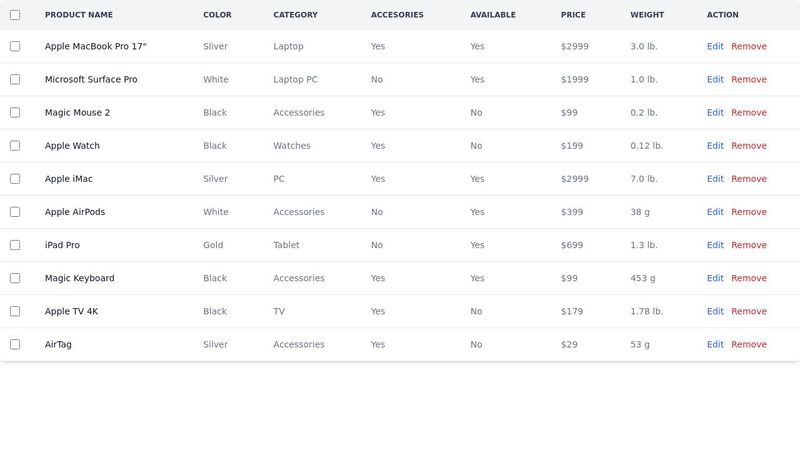Viewport: 800px width, 450px height.
Task: Edit the Apple MacBook Pro 17" entry
Action: tap(715, 46)
